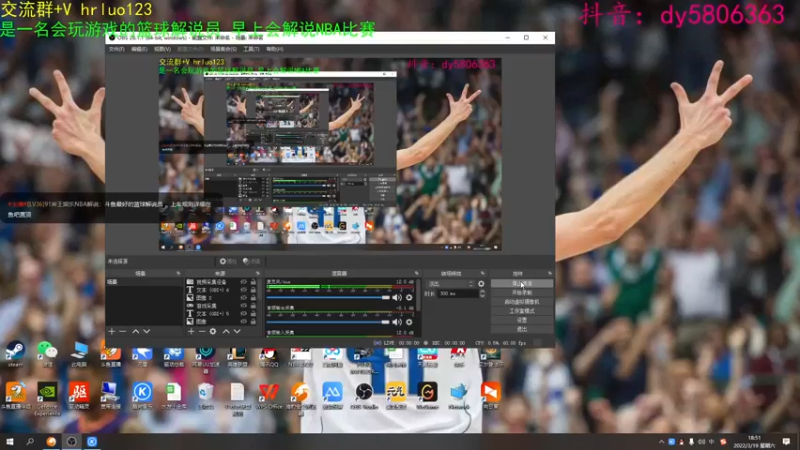
Task: Pop out the 来源 sources dock icon
Action: (x=258, y=273)
